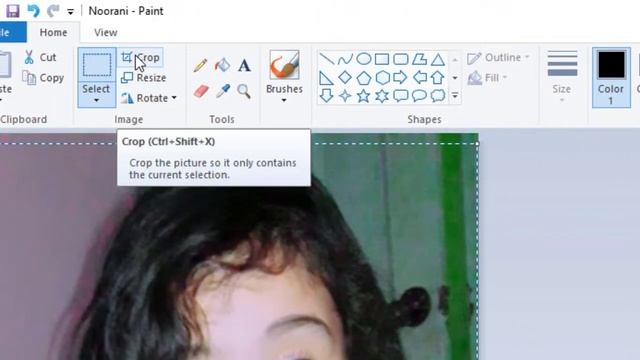The height and width of the screenshot is (360, 640).
Task: Choose the Six-point star shape
Action: click(382, 96)
